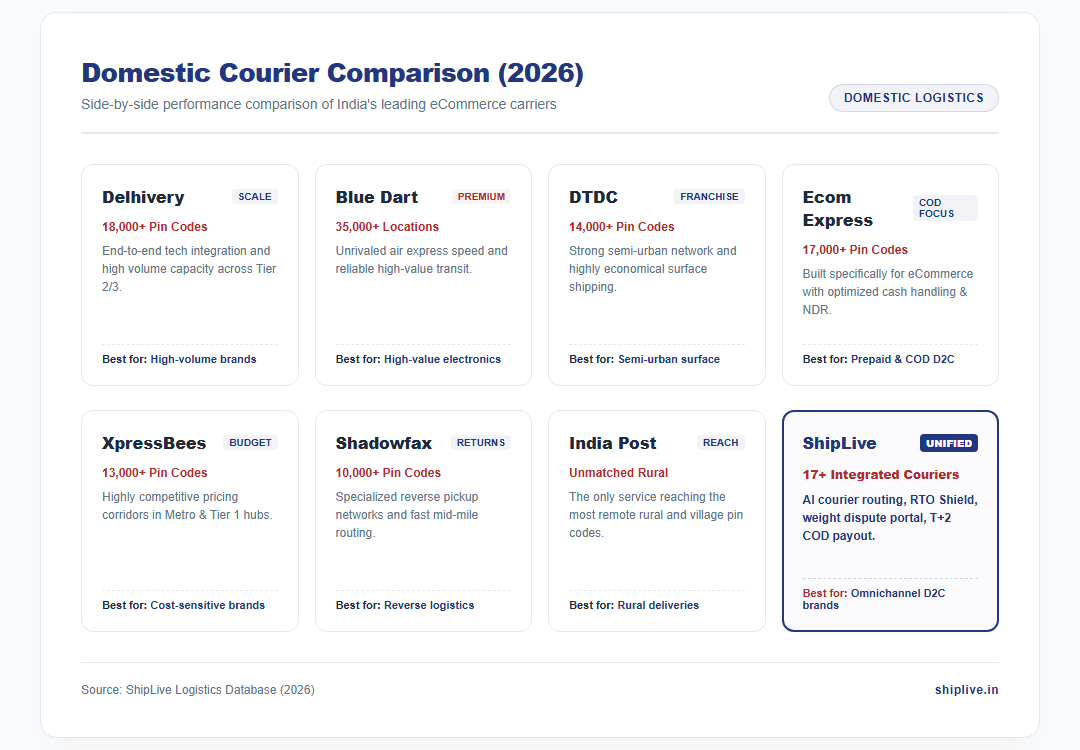
Task: Select the India Post card title
Action: point(613,443)
